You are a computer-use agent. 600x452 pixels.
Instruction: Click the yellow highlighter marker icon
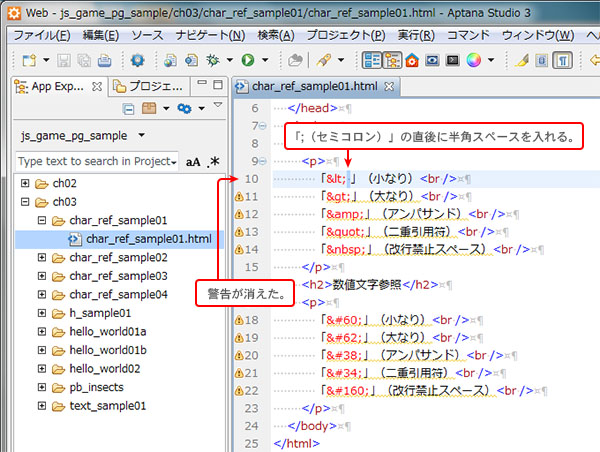(x=522, y=60)
